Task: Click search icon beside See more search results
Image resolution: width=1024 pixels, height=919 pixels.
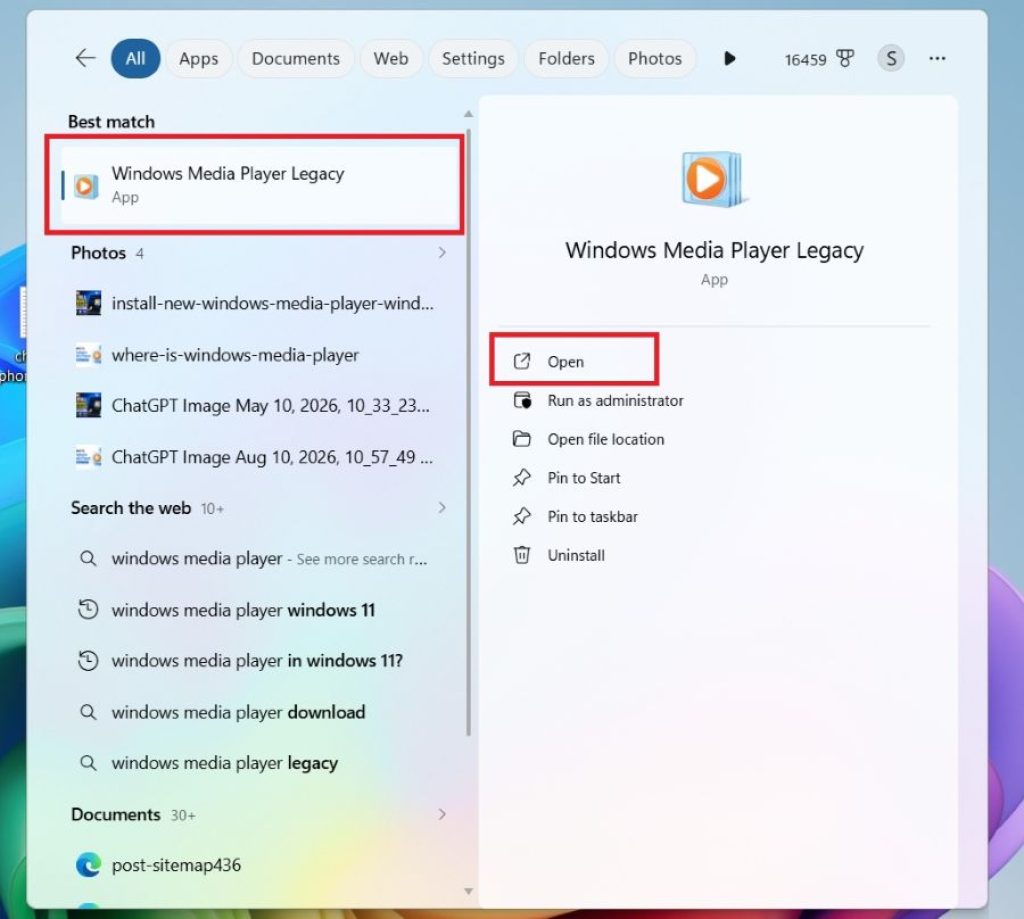Action: click(88, 558)
